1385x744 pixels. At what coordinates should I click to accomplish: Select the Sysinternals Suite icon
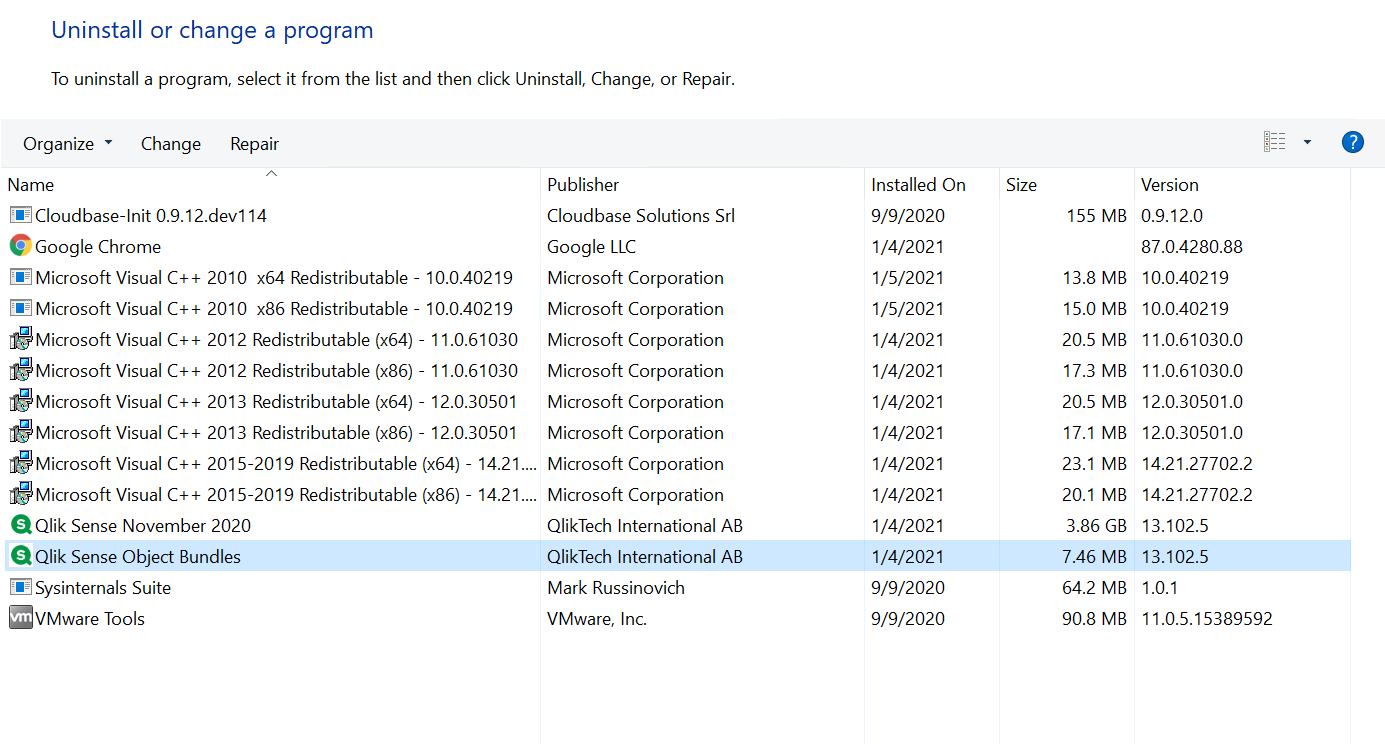tap(20, 587)
